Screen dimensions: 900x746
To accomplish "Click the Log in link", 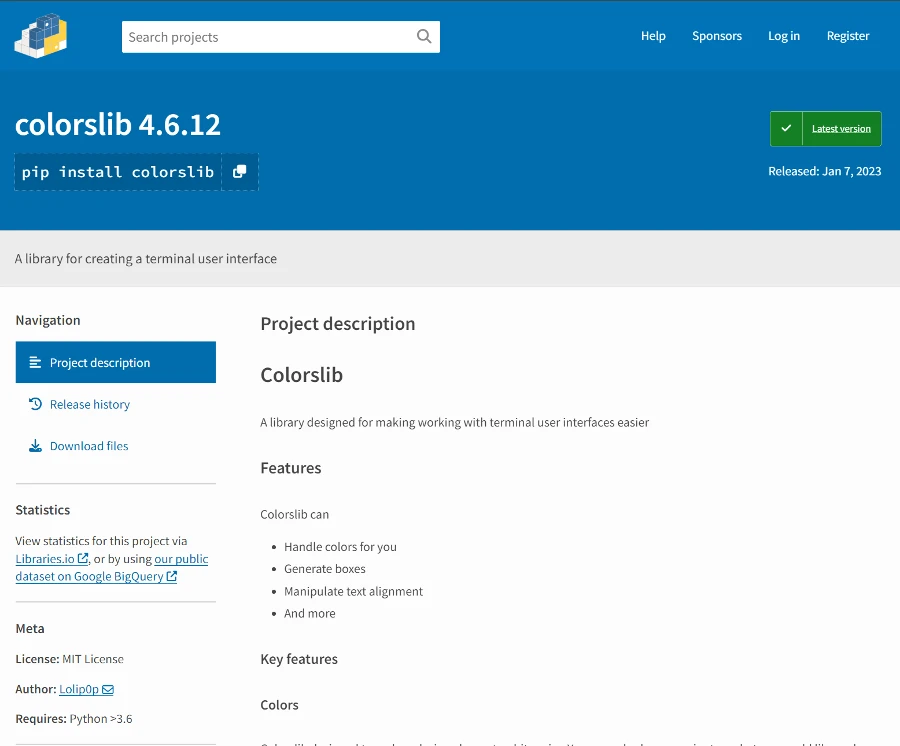I will (784, 36).
